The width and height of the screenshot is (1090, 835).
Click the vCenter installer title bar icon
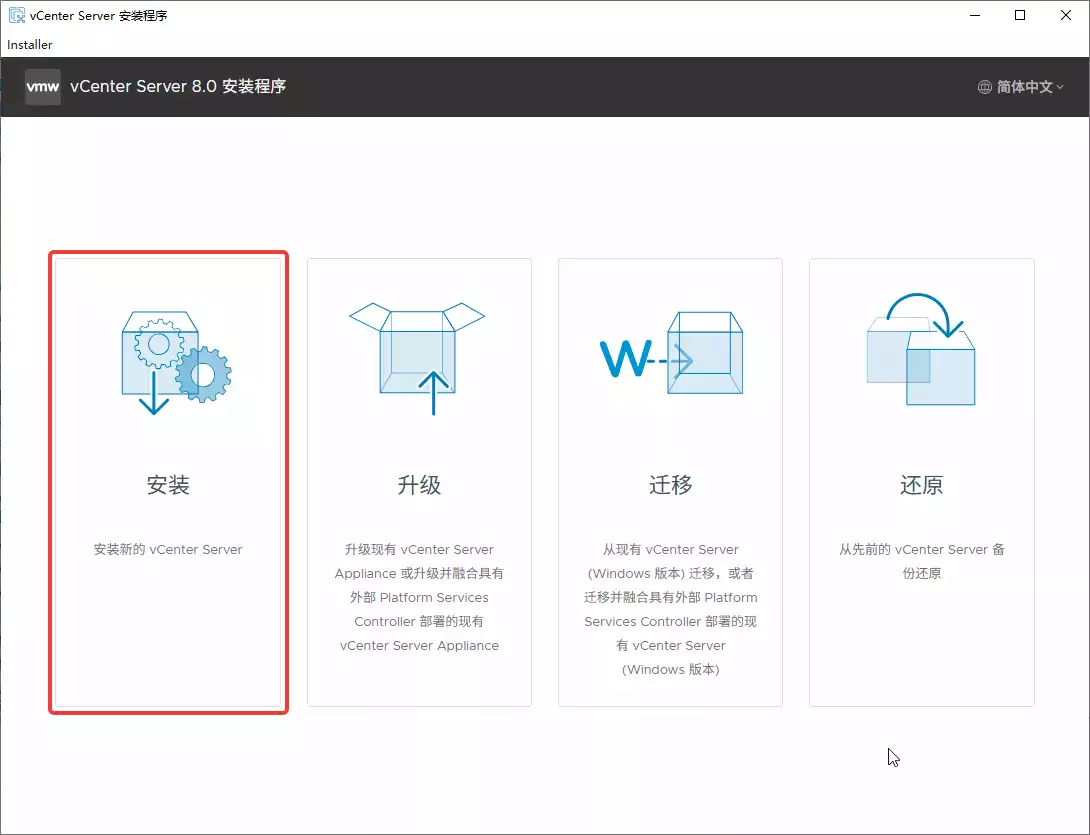pos(16,15)
